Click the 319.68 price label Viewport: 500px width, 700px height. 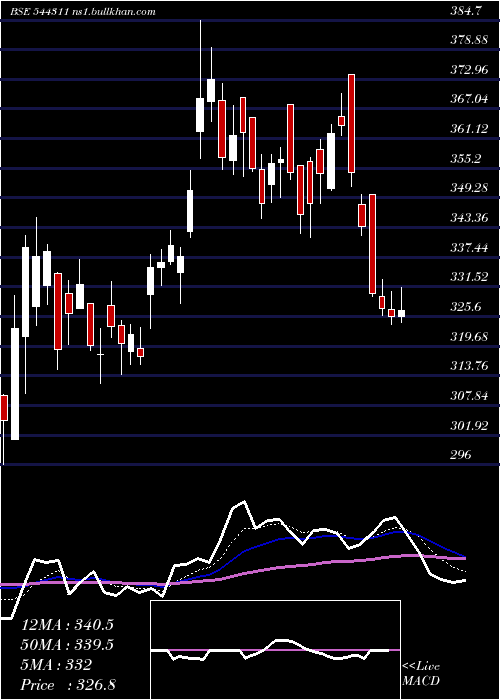tap(469, 336)
